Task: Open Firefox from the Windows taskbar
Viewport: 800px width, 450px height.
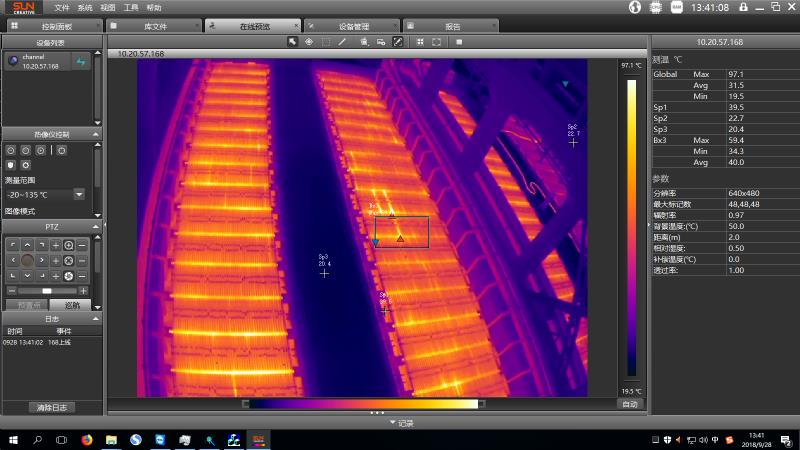Action: (x=86, y=440)
